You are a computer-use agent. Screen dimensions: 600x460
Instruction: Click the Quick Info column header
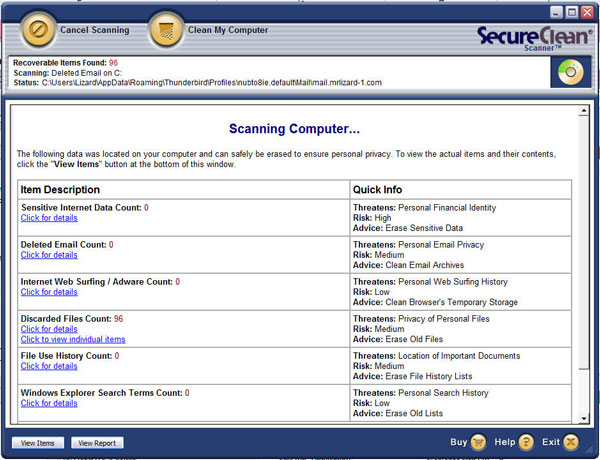(x=377, y=190)
